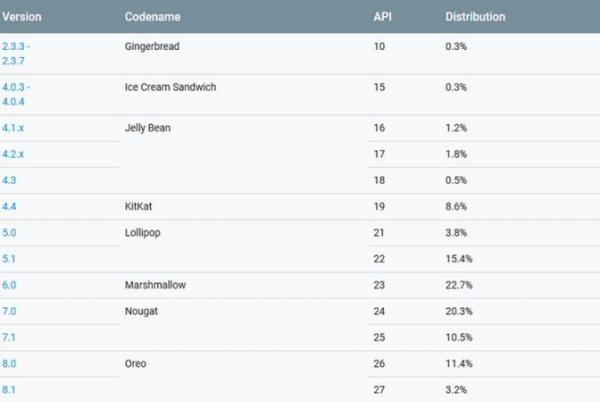This screenshot has width=600, height=408.
Task: Click the Ice Cream Sandwich codename cell
Action: coord(171,87)
